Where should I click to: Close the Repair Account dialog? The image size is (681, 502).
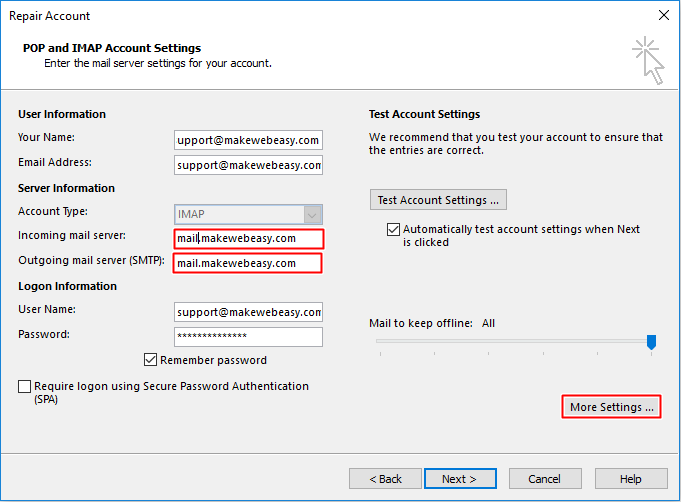coord(662,15)
